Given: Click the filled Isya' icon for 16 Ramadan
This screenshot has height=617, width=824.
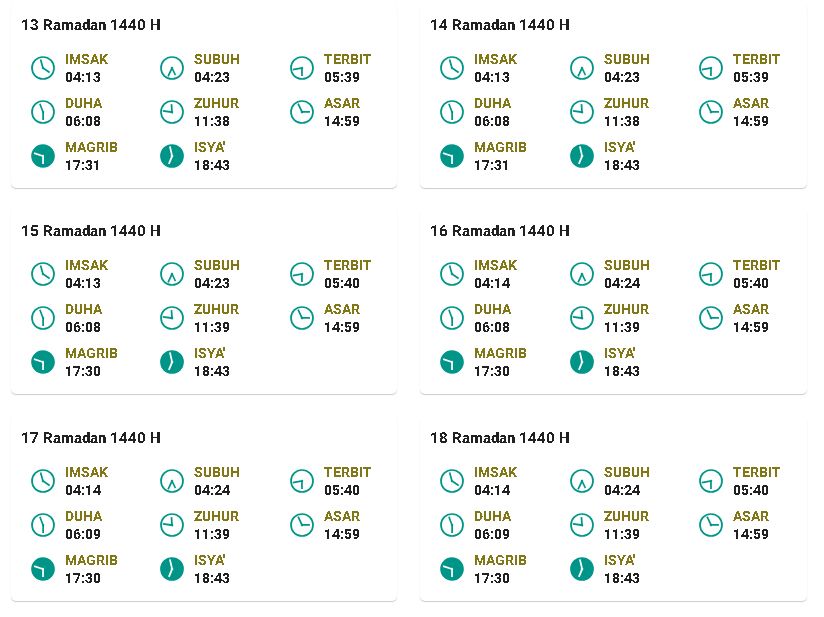Looking at the screenshot, I should click(x=582, y=362).
